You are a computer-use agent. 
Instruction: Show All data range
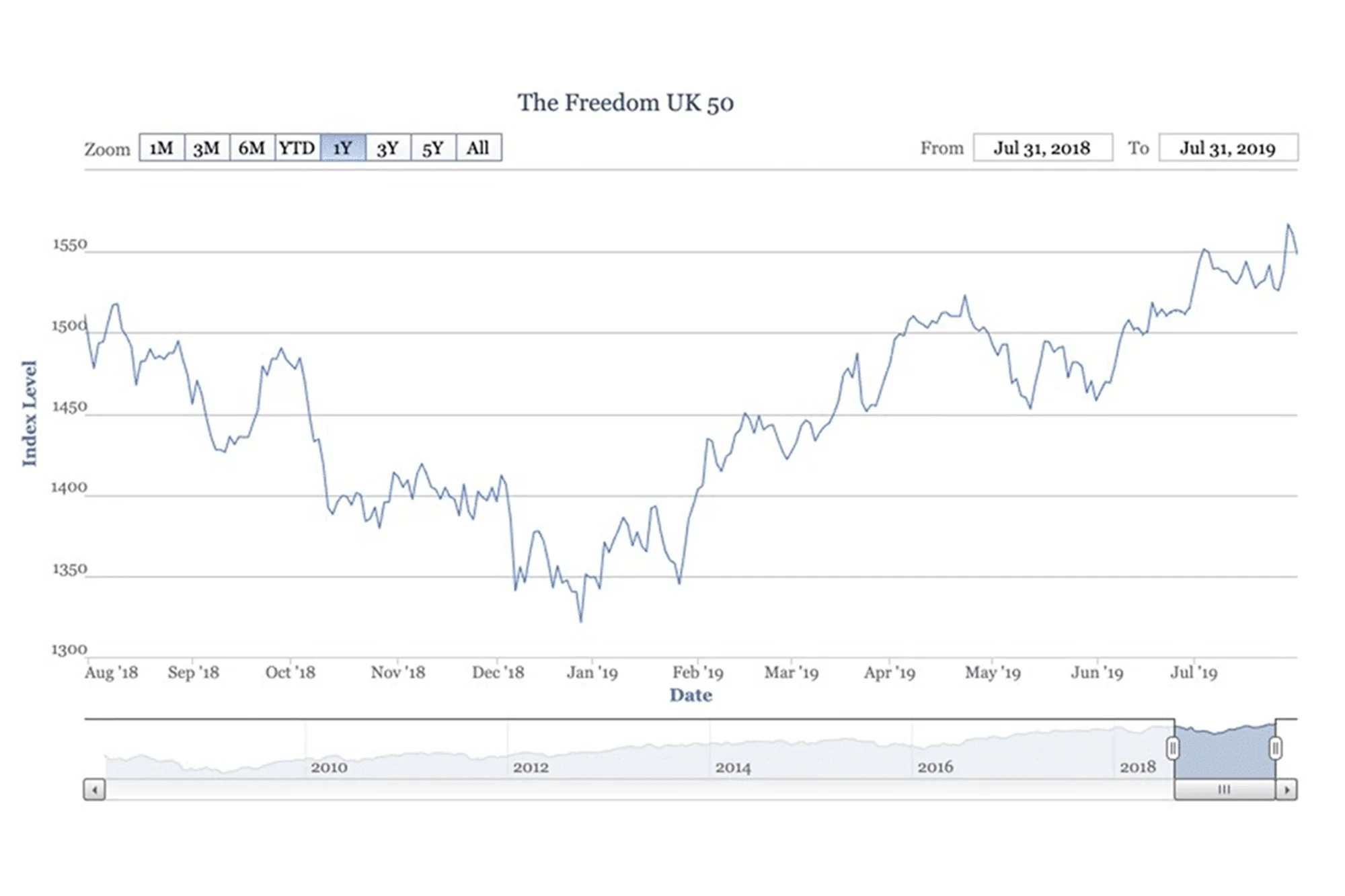tap(478, 148)
